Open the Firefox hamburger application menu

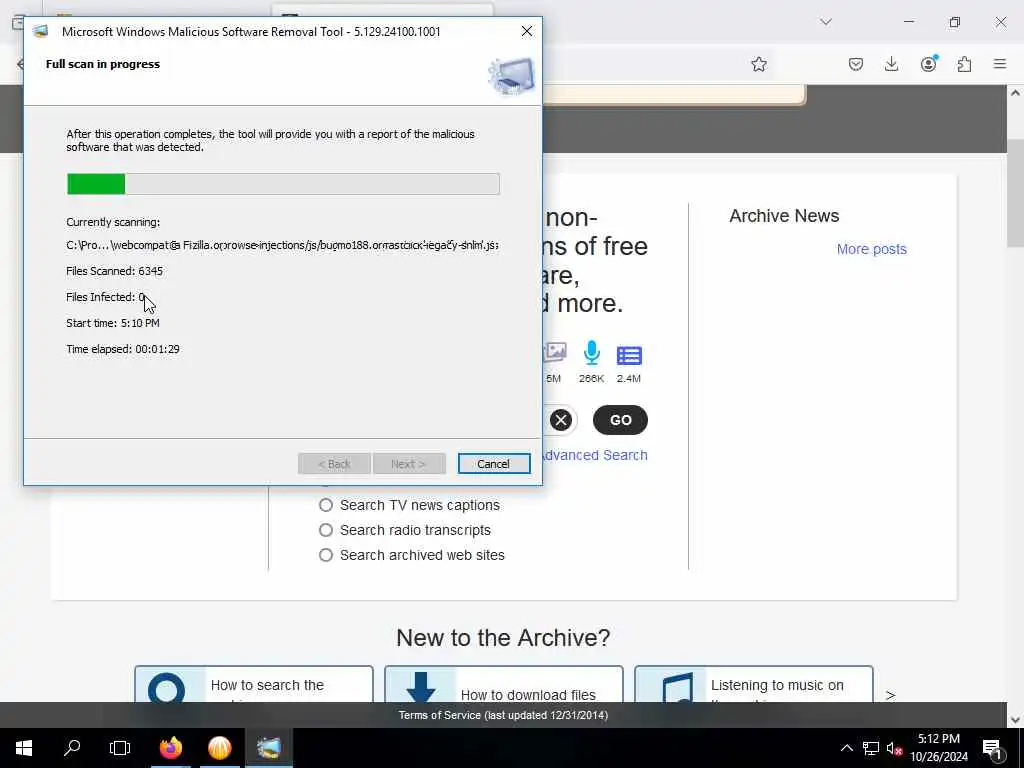tap(1000, 64)
